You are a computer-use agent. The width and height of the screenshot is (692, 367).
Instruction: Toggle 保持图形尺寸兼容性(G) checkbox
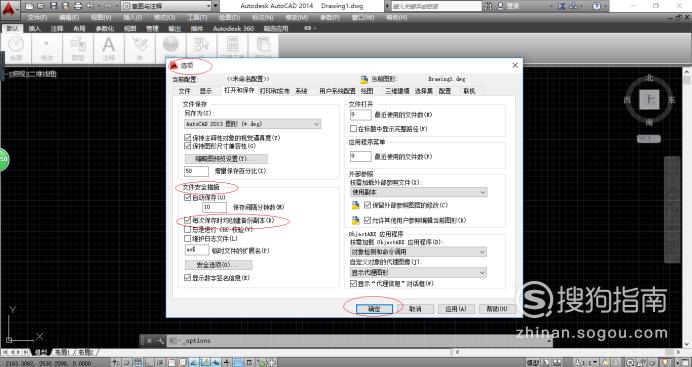188,146
